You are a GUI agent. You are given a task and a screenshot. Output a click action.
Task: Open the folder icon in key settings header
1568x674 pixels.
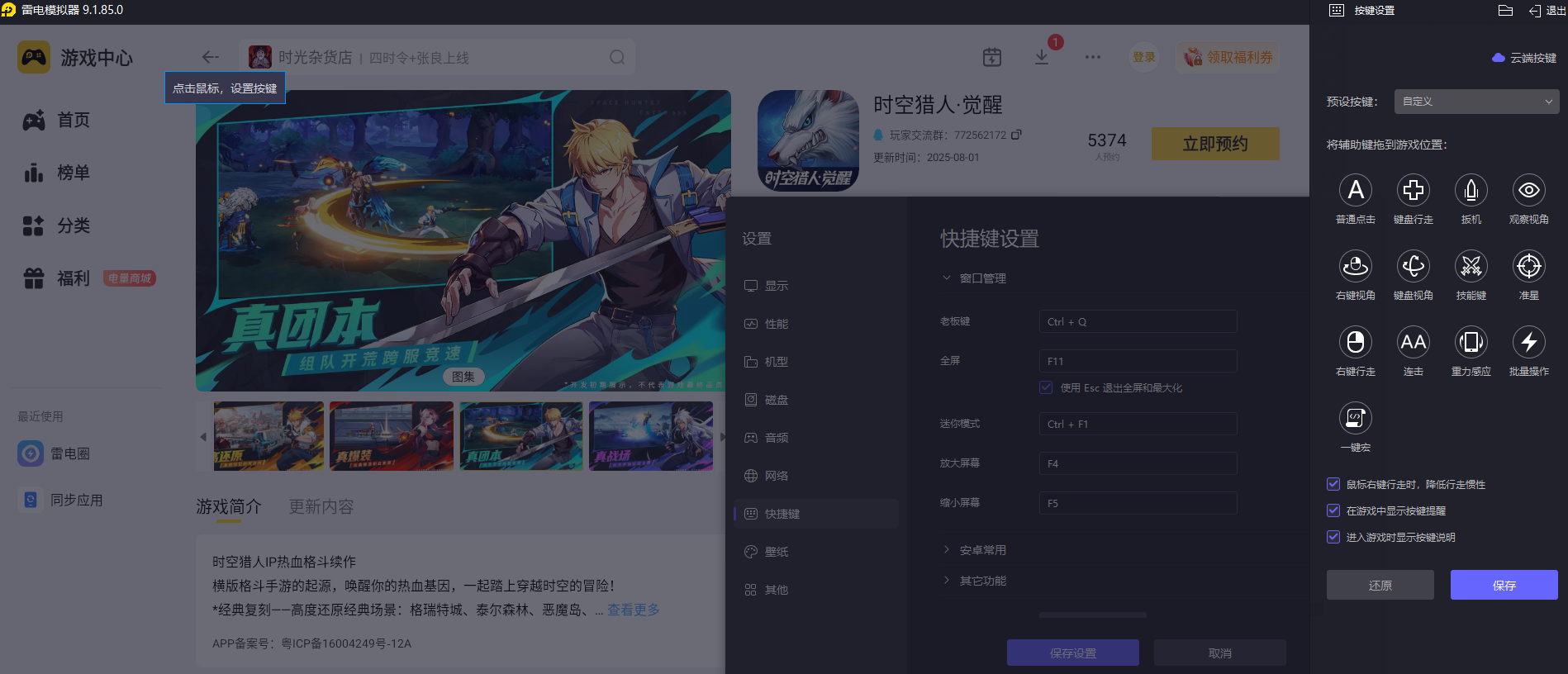click(x=1505, y=11)
